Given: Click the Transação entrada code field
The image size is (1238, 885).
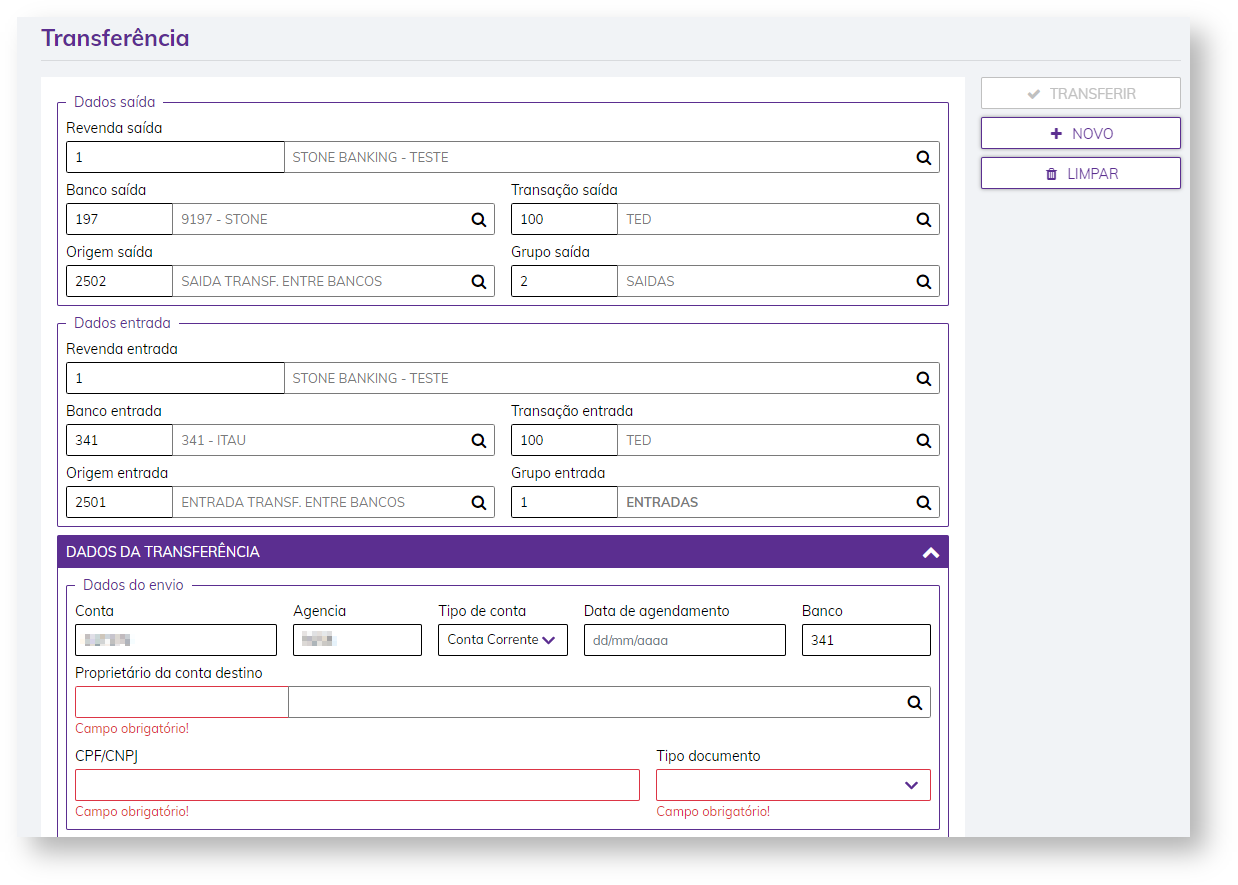Looking at the screenshot, I should pos(564,440).
